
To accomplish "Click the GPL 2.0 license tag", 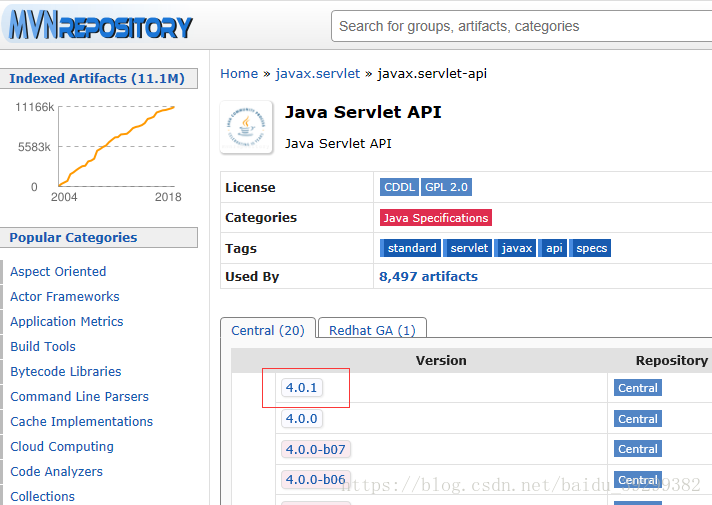I will click(446, 187).
